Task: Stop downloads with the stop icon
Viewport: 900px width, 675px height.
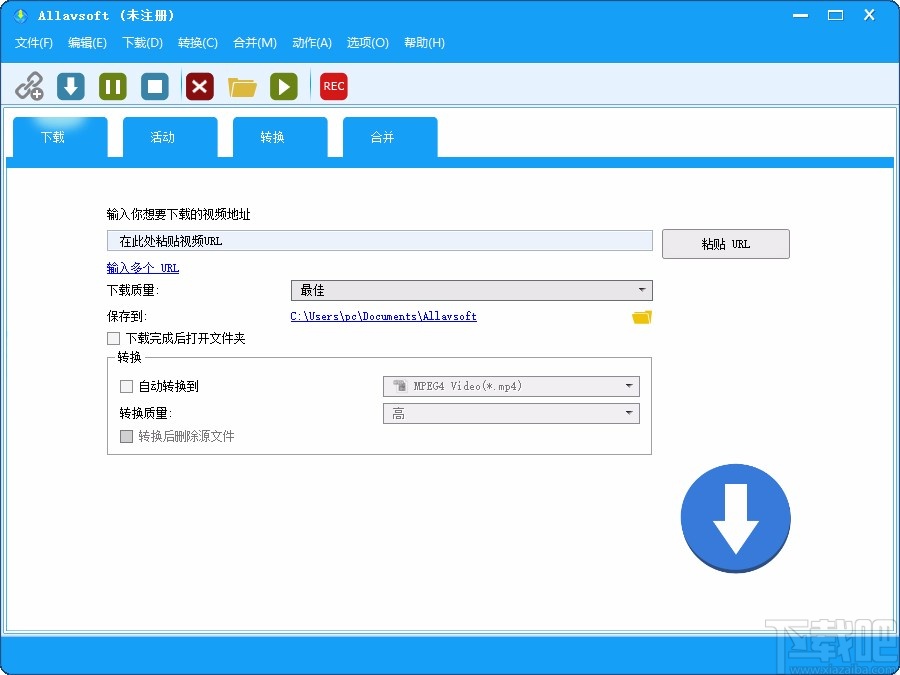Action: pos(155,86)
